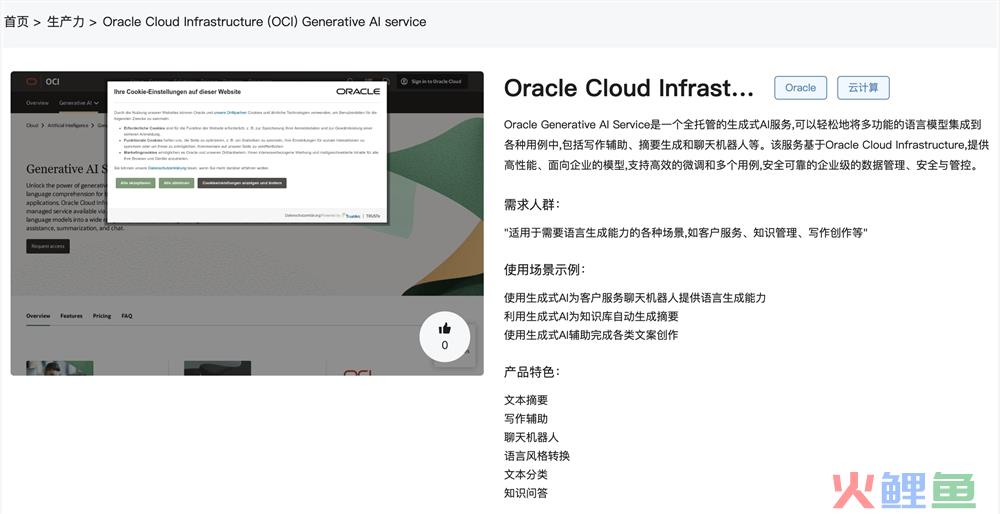The image size is (1000, 514).
Task: Click line 使用生成式AI为客户服务聊天机器人提供语言生成能力
Action: click(635, 298)
